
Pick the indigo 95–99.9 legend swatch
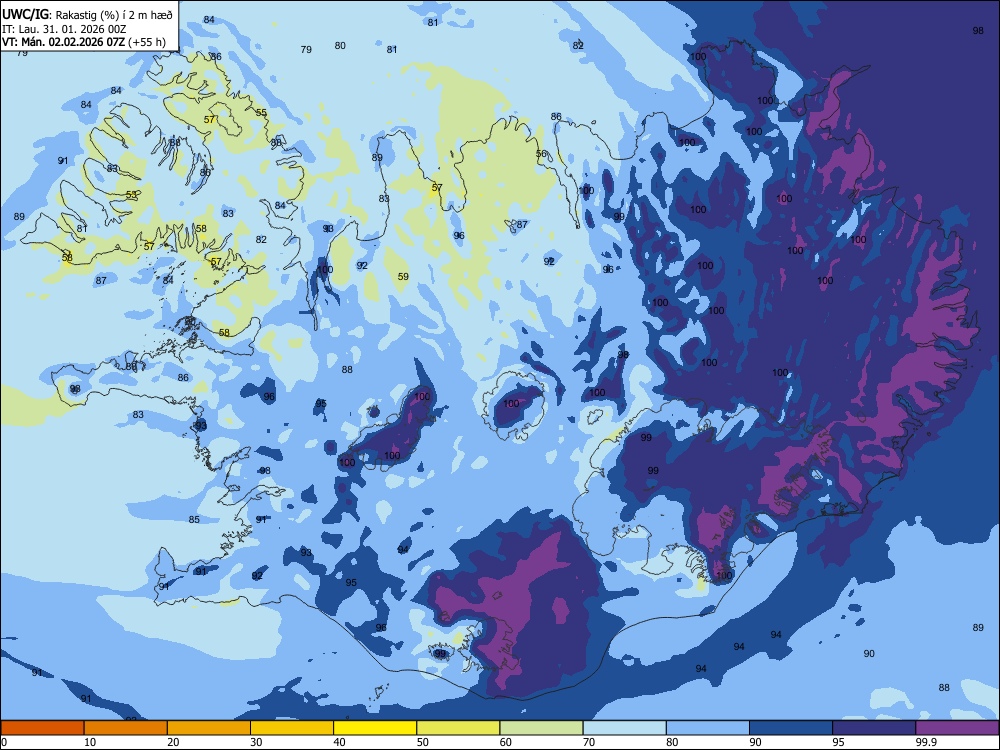tap(874, 728)
